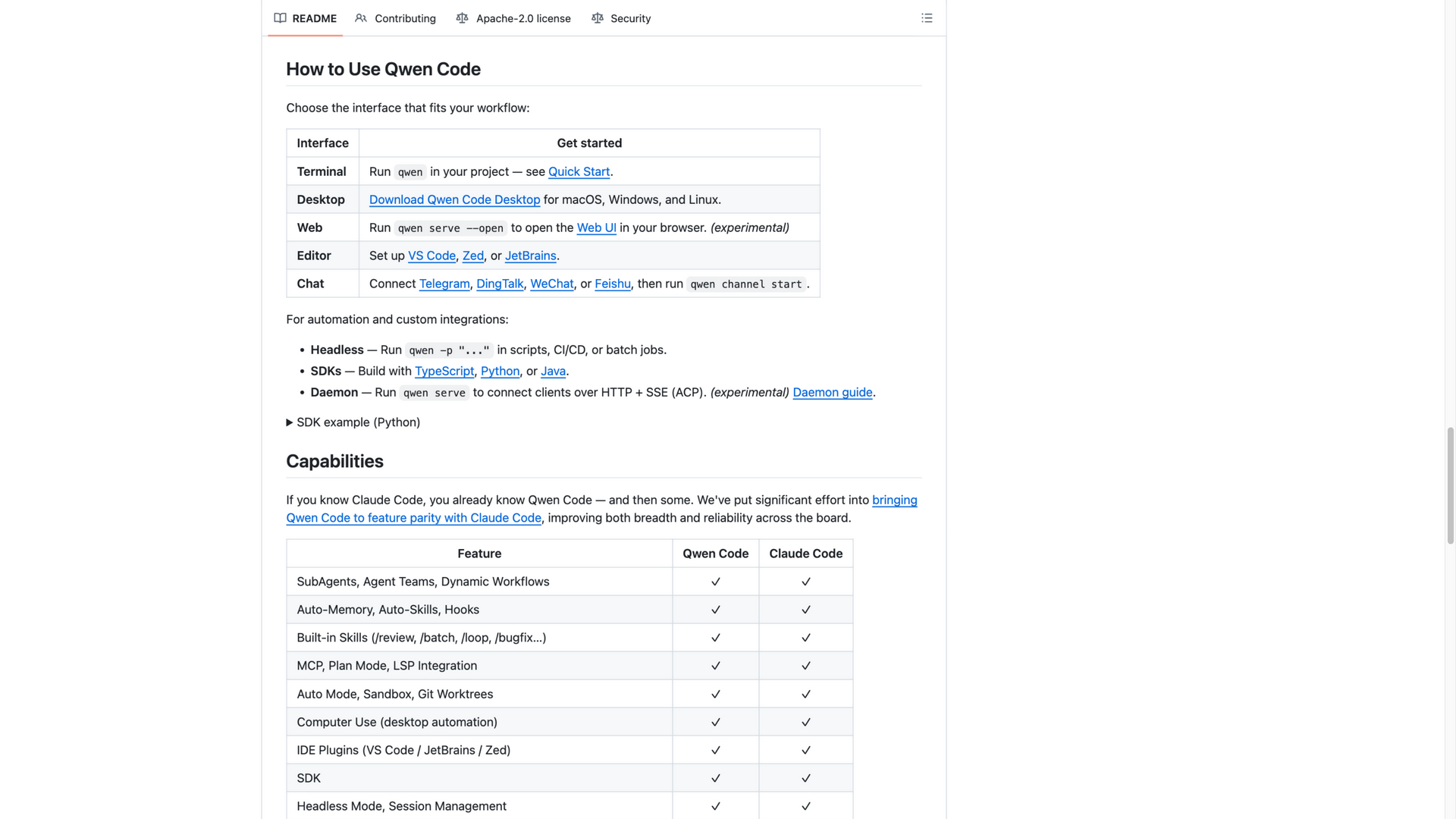
Task: Click the Security scale icon
Action: 598,18
